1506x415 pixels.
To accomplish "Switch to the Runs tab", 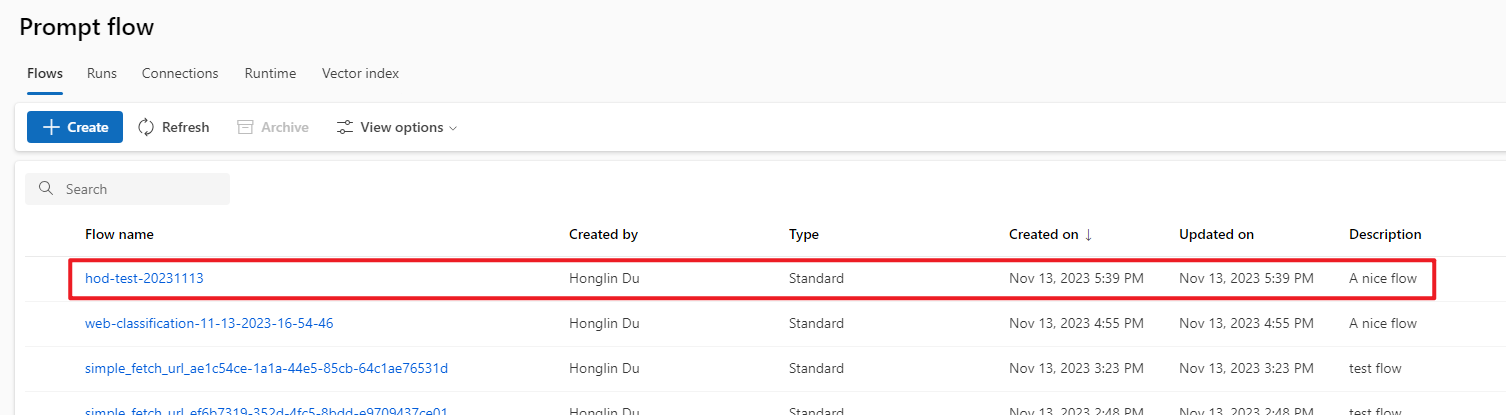I will pyautogui.click(x=102, y=73).
